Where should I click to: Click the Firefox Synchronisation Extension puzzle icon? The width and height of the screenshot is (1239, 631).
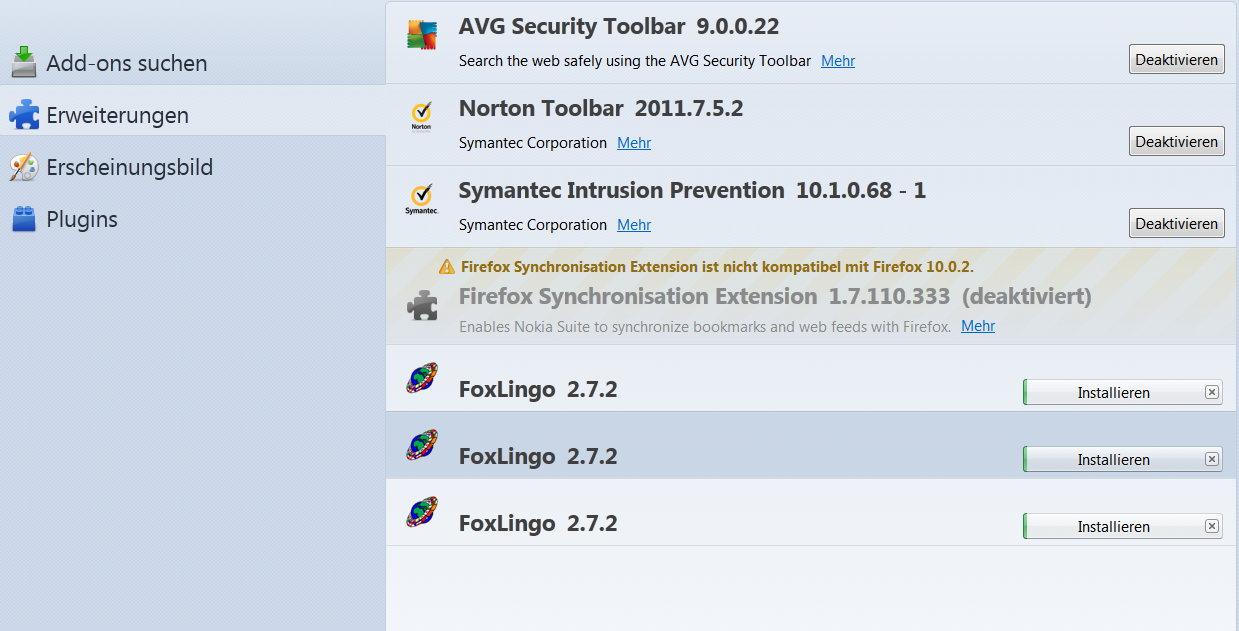click(422, 305)
